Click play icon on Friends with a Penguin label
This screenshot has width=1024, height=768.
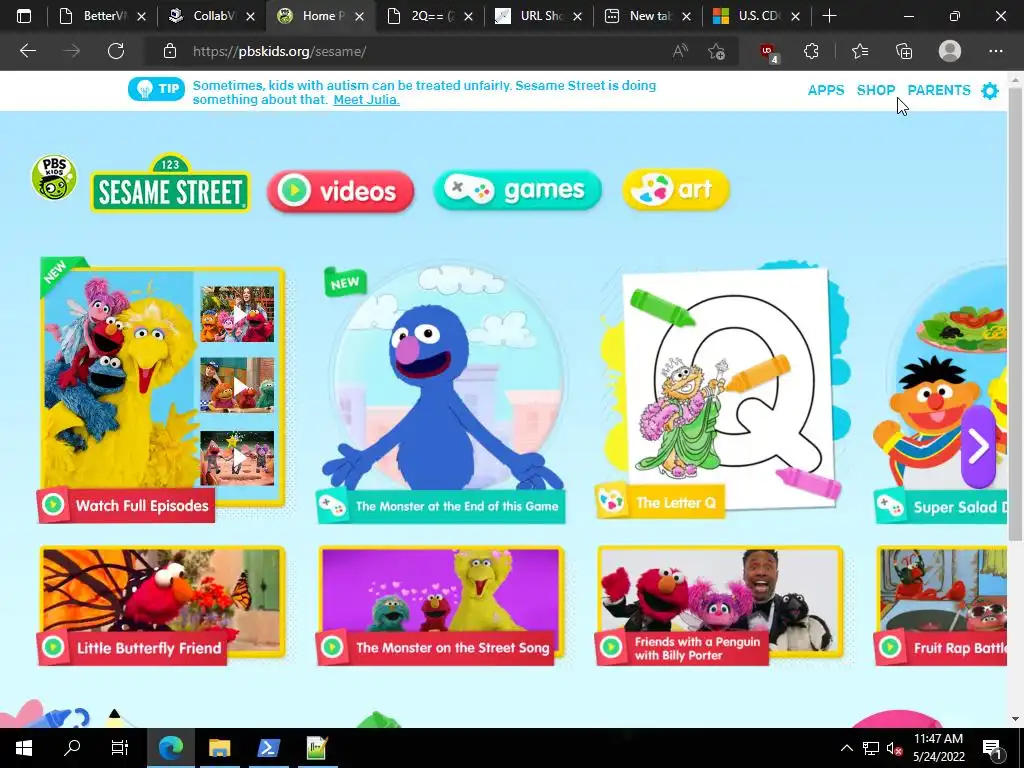611,647
